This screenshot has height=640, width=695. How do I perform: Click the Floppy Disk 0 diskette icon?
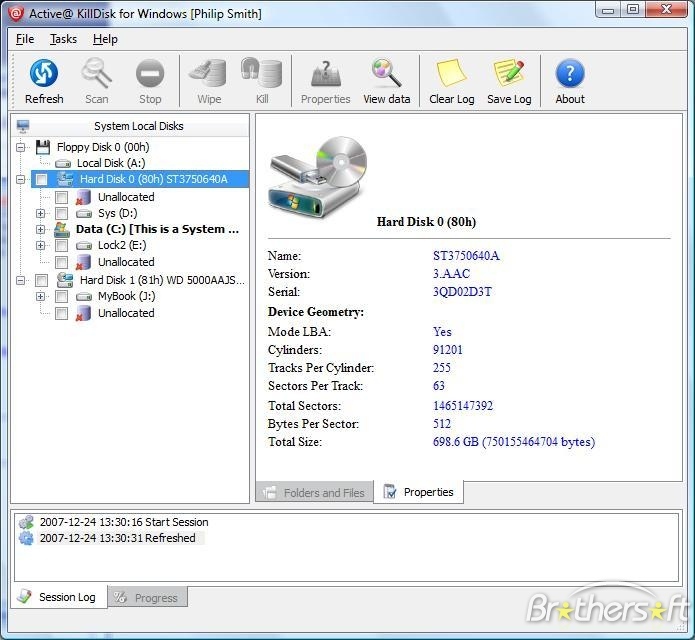pyautogui.click(x=43, y=147)
